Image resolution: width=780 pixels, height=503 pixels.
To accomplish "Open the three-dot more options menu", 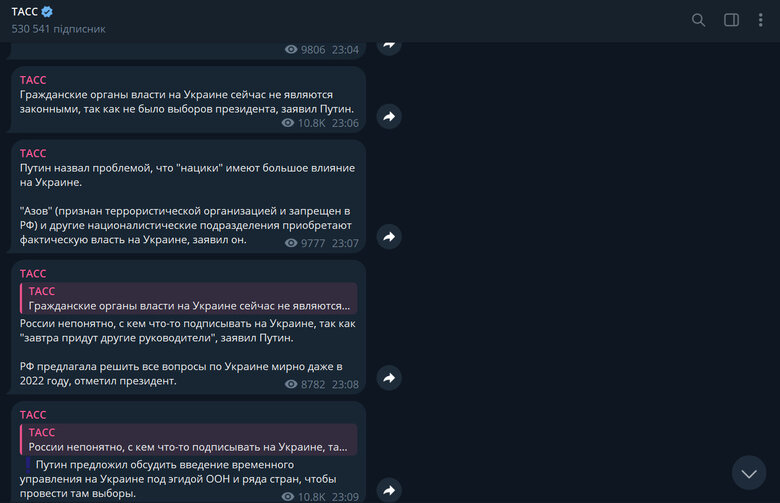I will pos(760,20).
